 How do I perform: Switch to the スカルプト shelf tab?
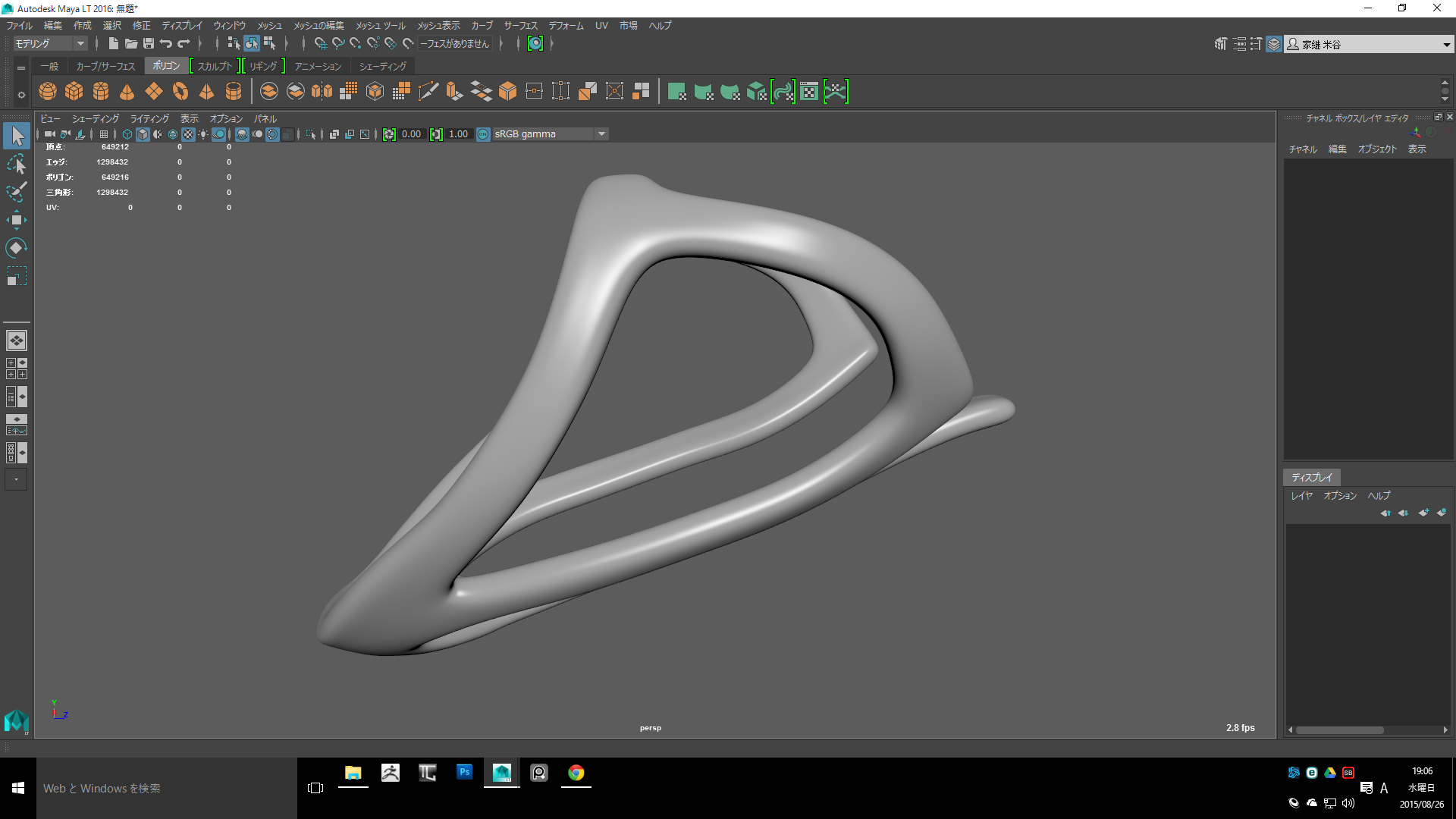pos(215,67)
